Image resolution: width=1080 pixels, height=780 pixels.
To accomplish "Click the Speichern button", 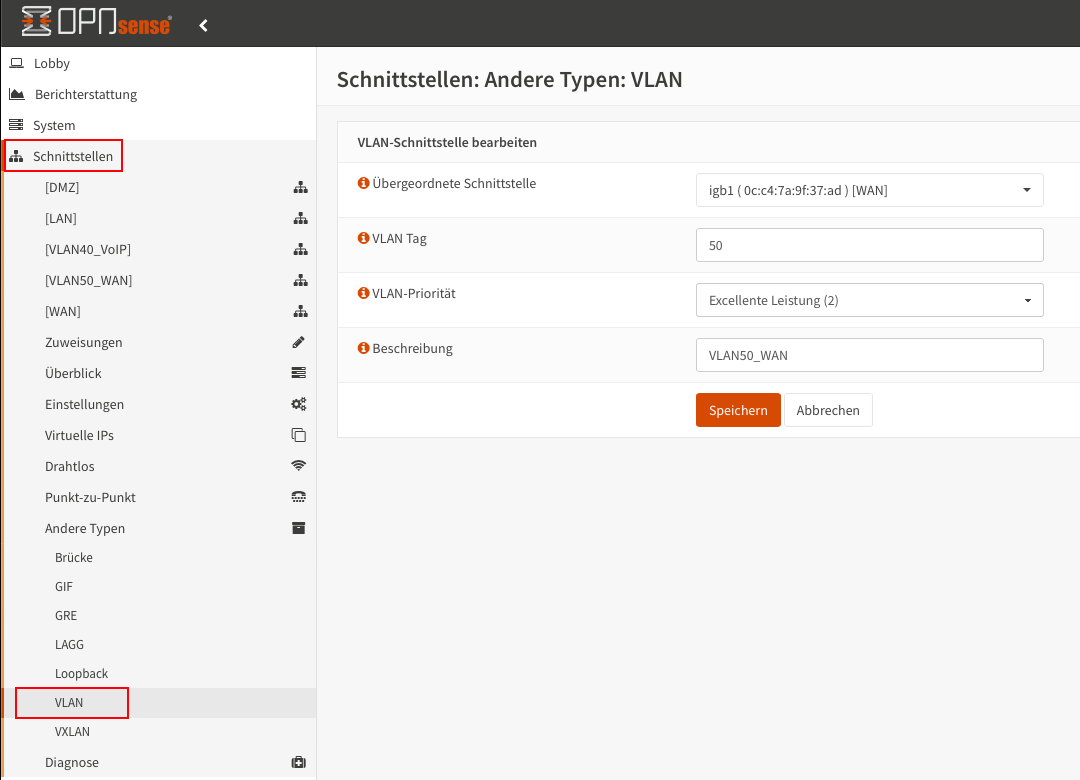I will point(738,410).
